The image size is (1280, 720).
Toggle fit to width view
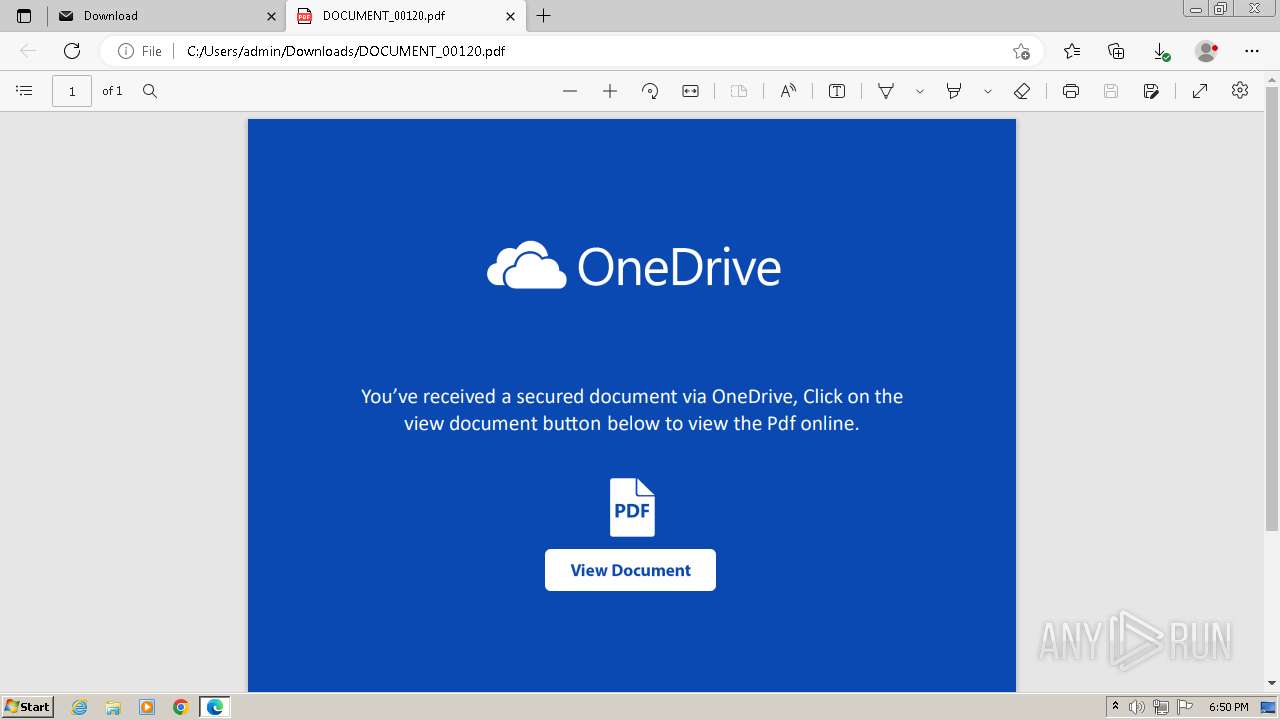690,91
